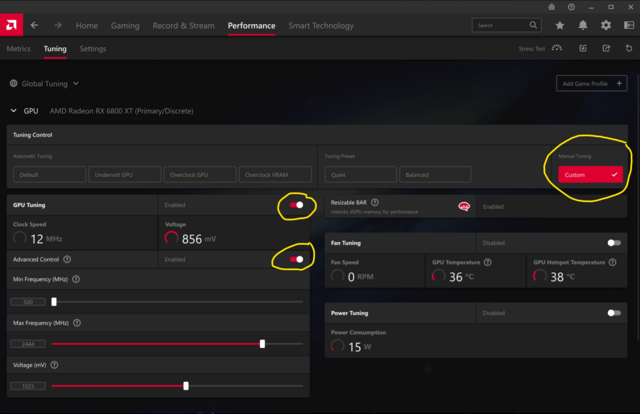Click the Max Frequency slider handle

tap(262, 343)
